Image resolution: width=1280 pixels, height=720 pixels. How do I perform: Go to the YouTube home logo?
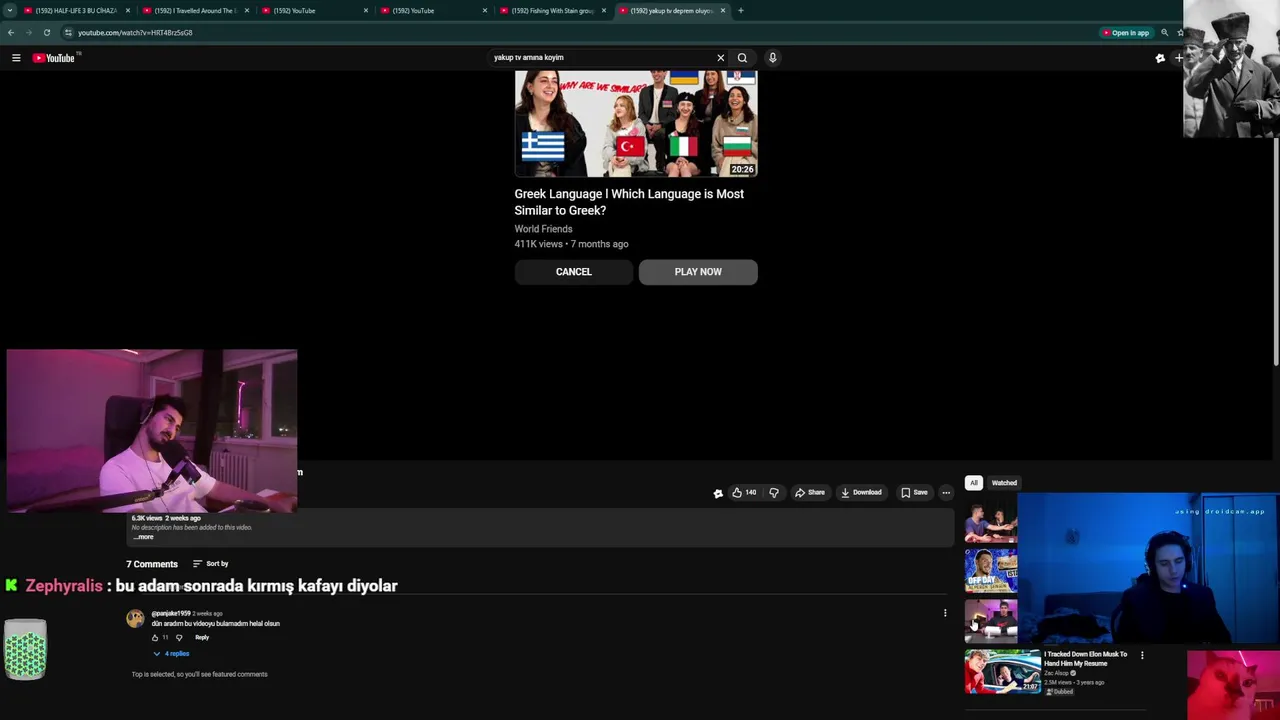54,58
